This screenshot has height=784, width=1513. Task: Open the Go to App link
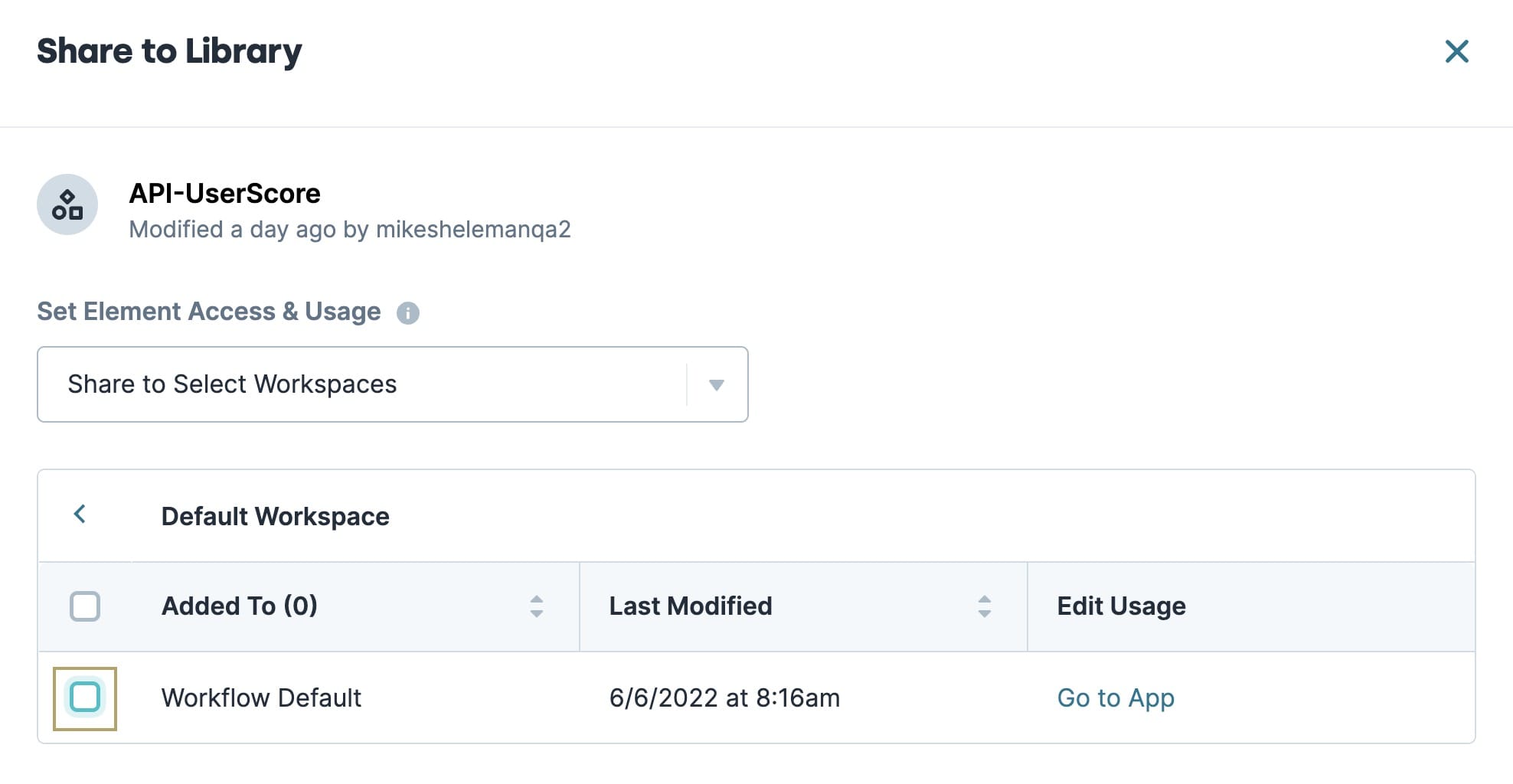tap(1116, 697)
